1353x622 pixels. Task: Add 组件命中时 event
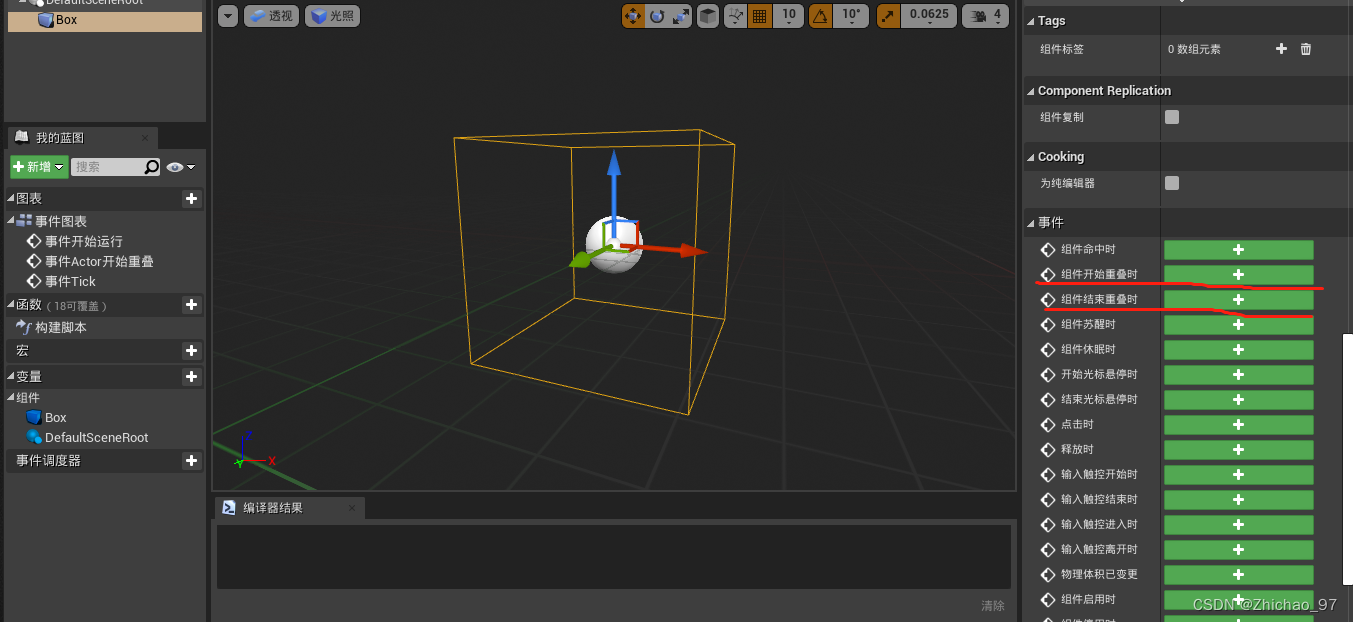(x=1238, y=250)
